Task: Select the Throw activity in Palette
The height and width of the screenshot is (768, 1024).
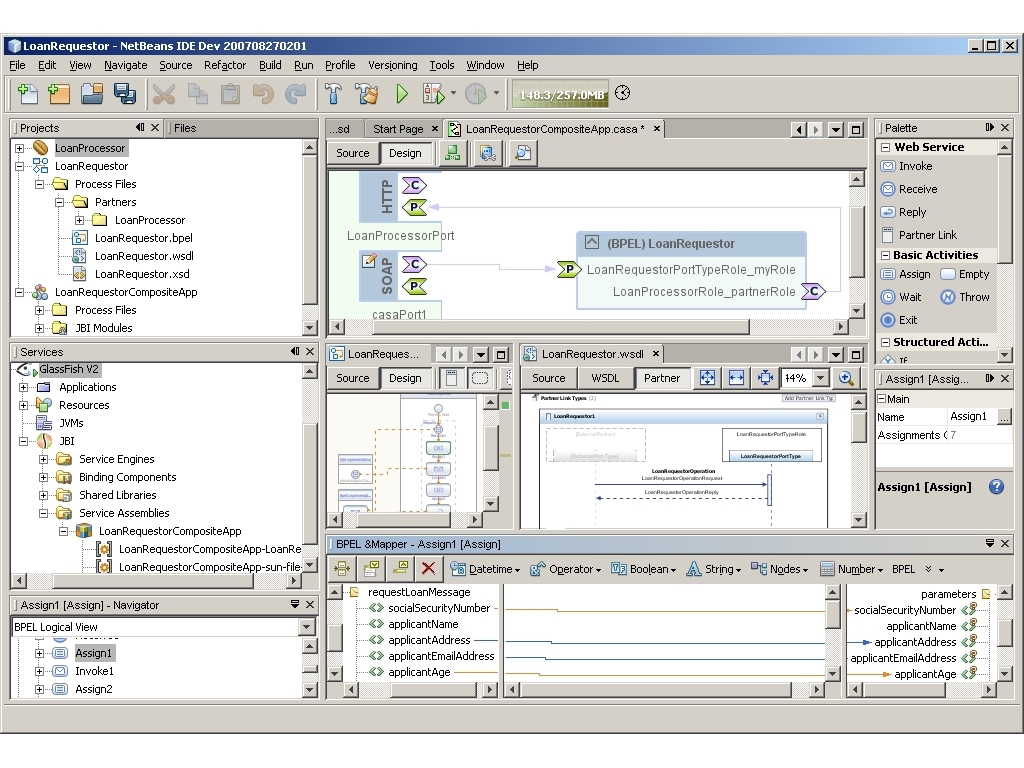Action: pyautogui.click(x=965, y=297)
